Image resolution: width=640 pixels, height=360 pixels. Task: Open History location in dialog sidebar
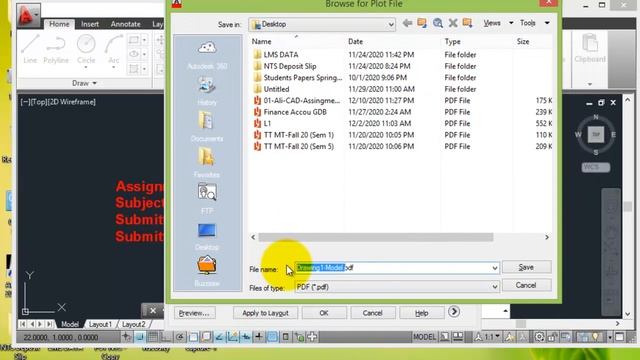(x=207, y=91)
